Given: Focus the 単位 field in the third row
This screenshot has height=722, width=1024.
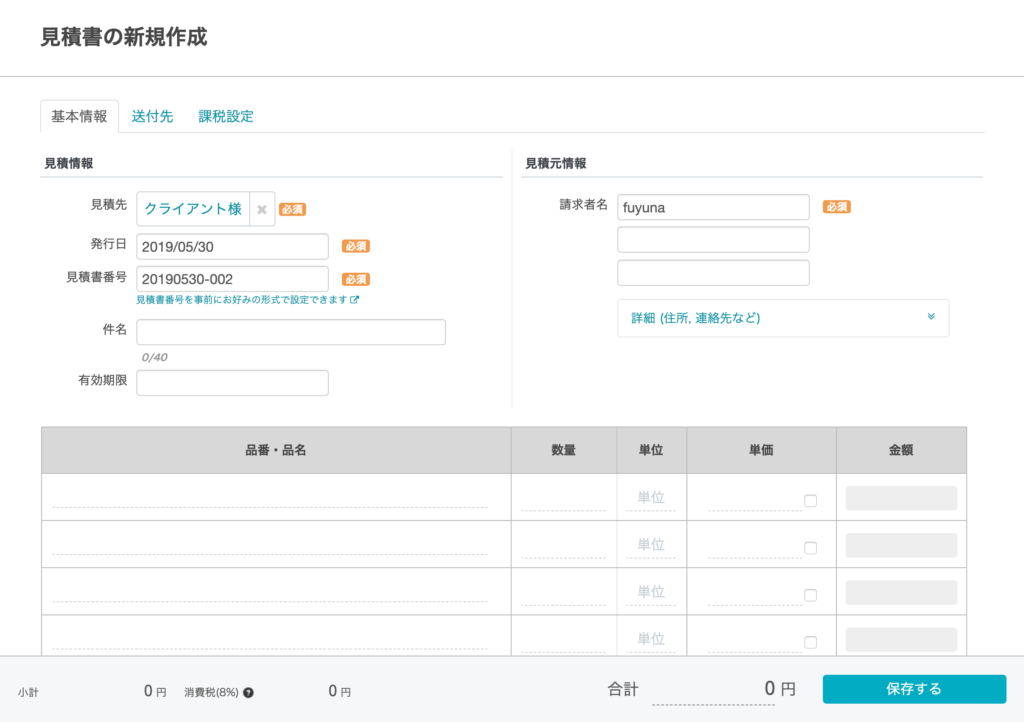Looking at the screenshot, I should [x=651, y=591].
